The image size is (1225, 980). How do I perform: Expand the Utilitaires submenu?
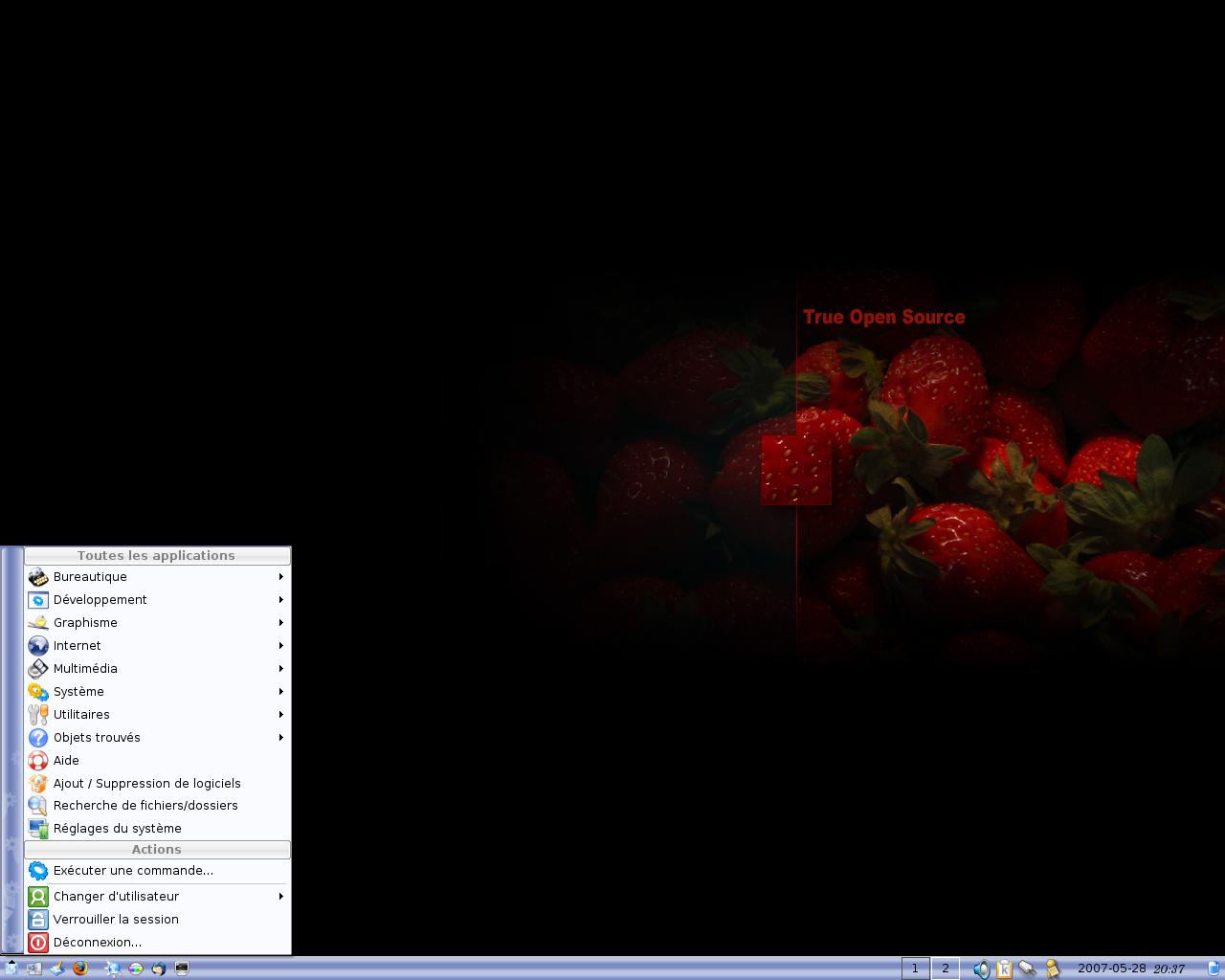[157, 715]
